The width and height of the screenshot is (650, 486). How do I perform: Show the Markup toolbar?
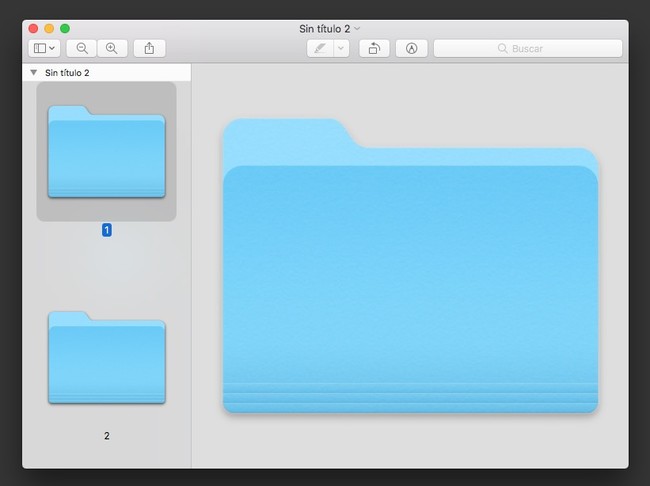click(x=411, y=49)
